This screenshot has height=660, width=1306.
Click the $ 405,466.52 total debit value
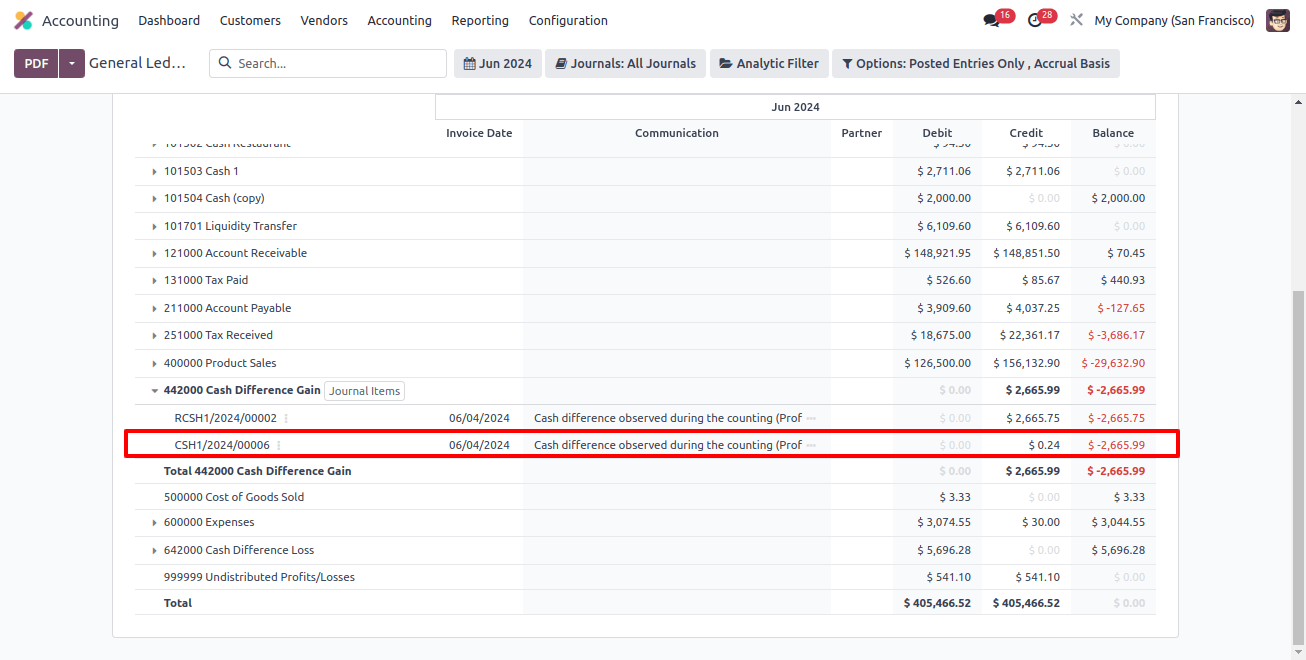[x=937, y=603]
